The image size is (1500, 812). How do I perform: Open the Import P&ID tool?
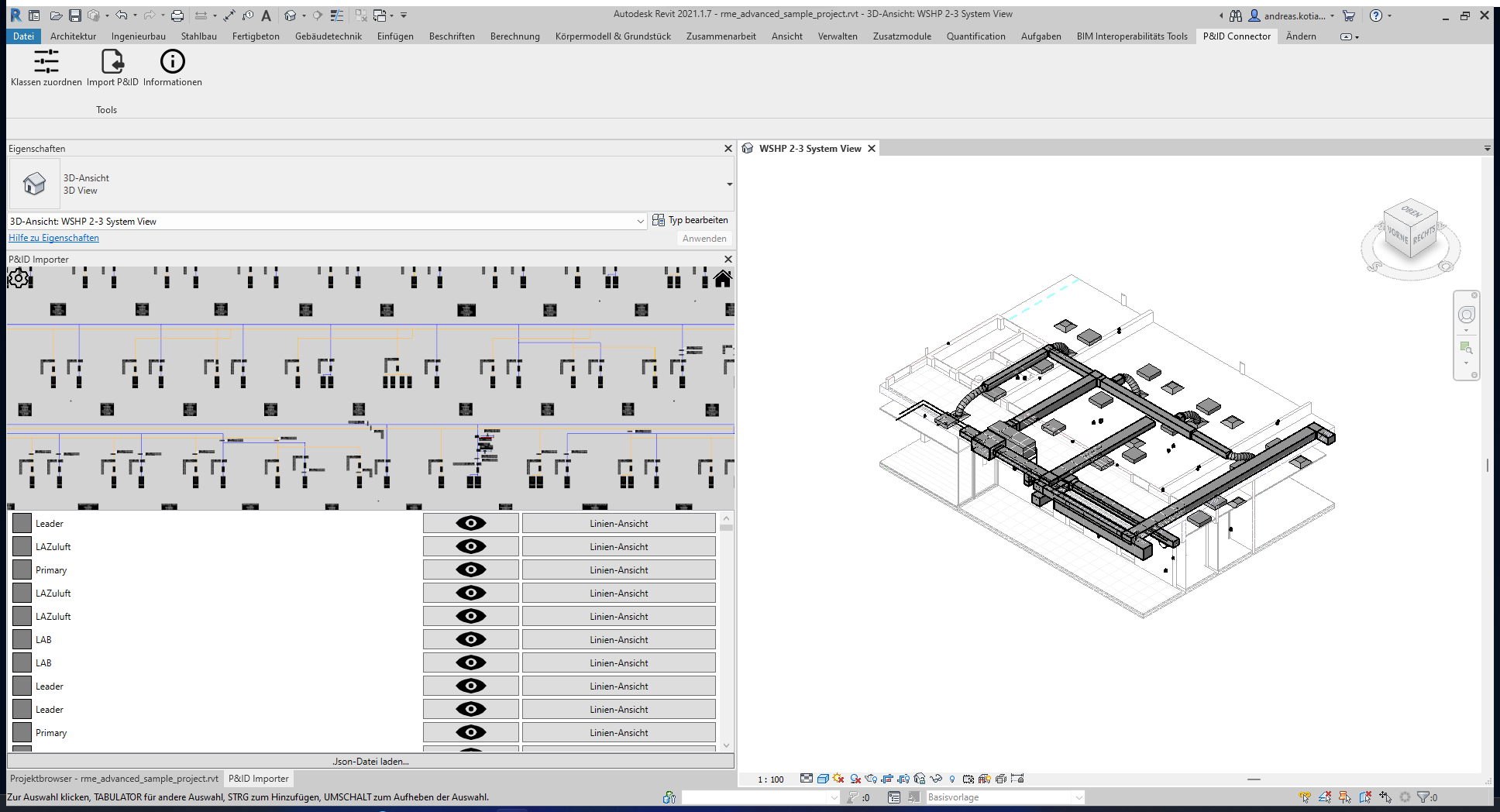pyautogui.click(x=112, y=62)
